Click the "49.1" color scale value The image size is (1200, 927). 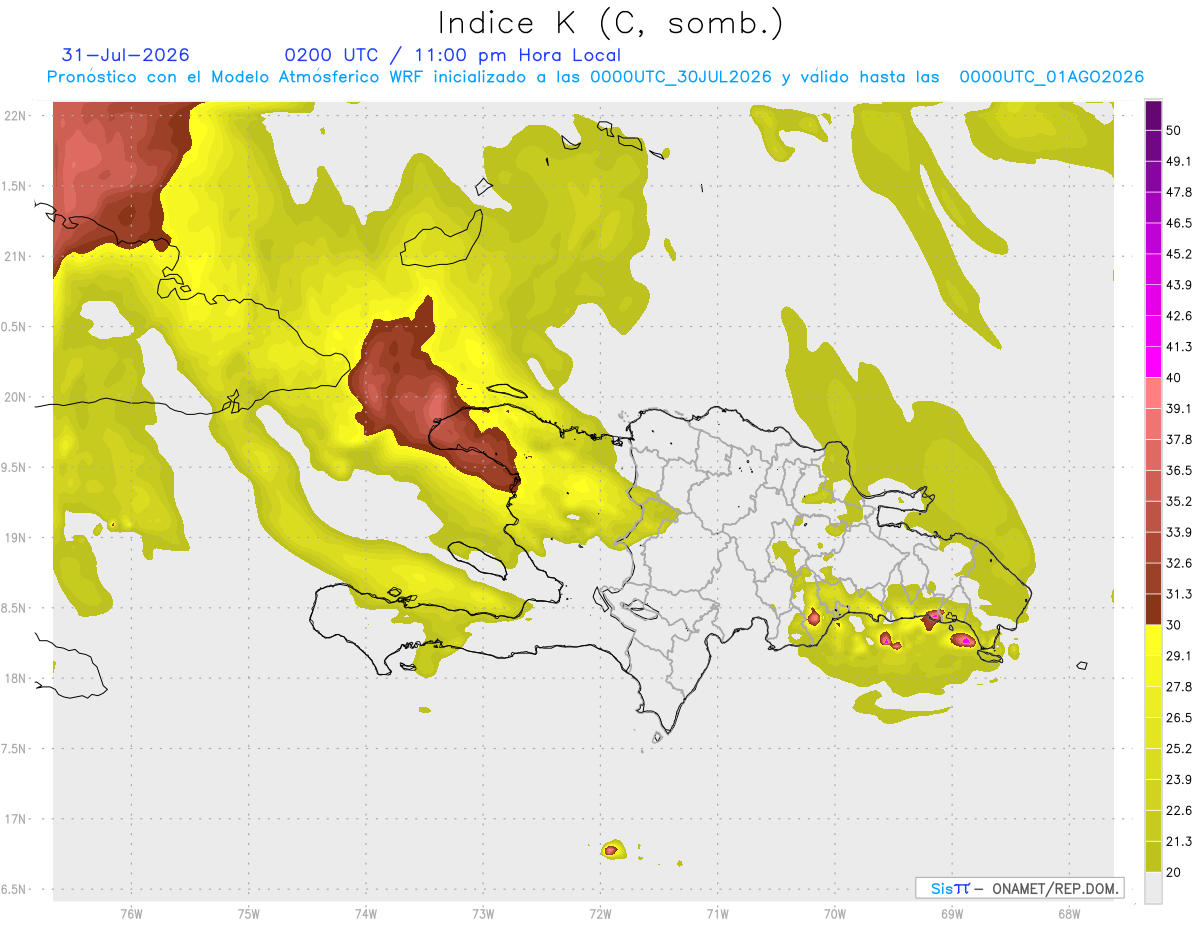[x=1179, y=162]
